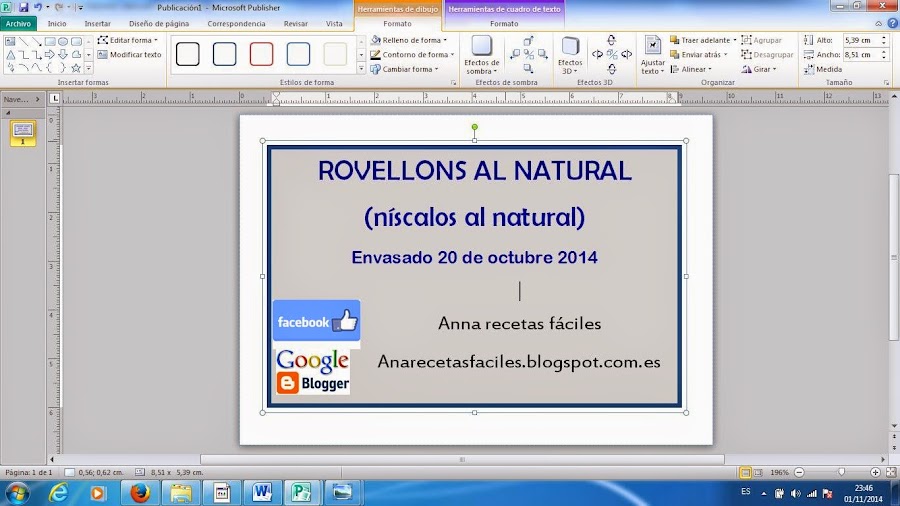This screenshot has height=506, width=900.
Task: Open Efectos de sombra menu
Action: click(481, 55)
